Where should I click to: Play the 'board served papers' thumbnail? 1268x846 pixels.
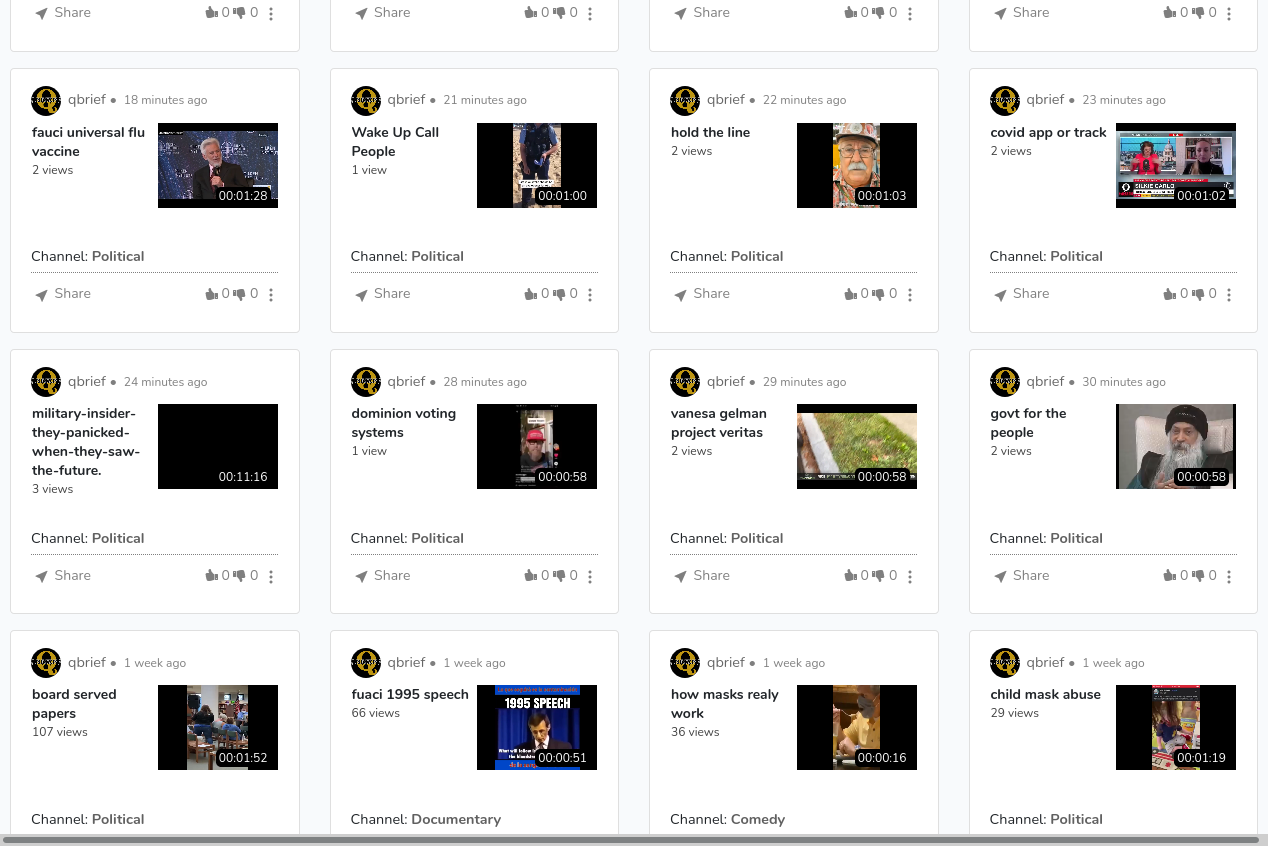click(218, 727)
